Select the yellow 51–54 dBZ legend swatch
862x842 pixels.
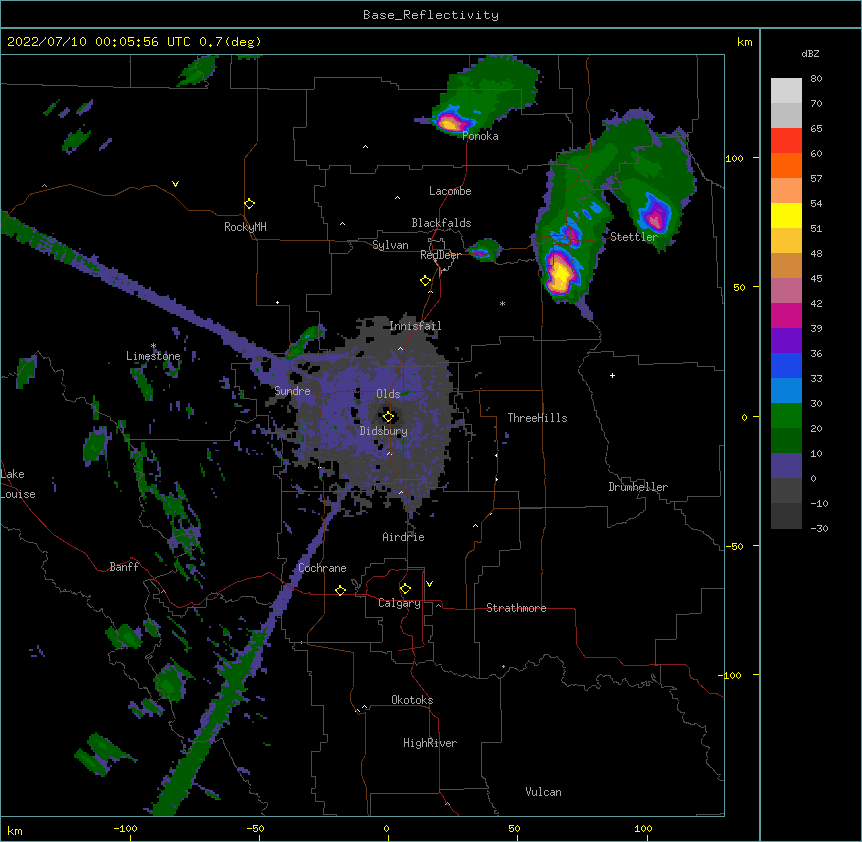coord(786,215)
